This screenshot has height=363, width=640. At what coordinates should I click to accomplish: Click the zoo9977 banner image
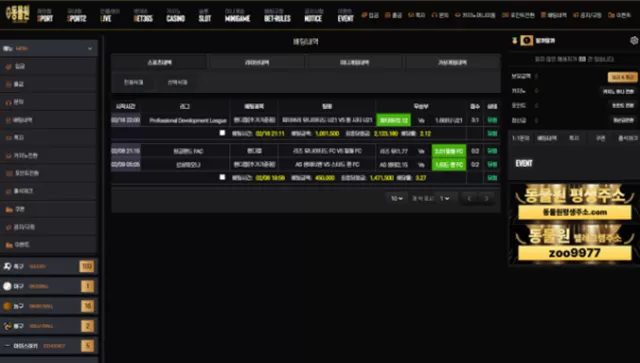pyautogui.click(x=574, y=244)
